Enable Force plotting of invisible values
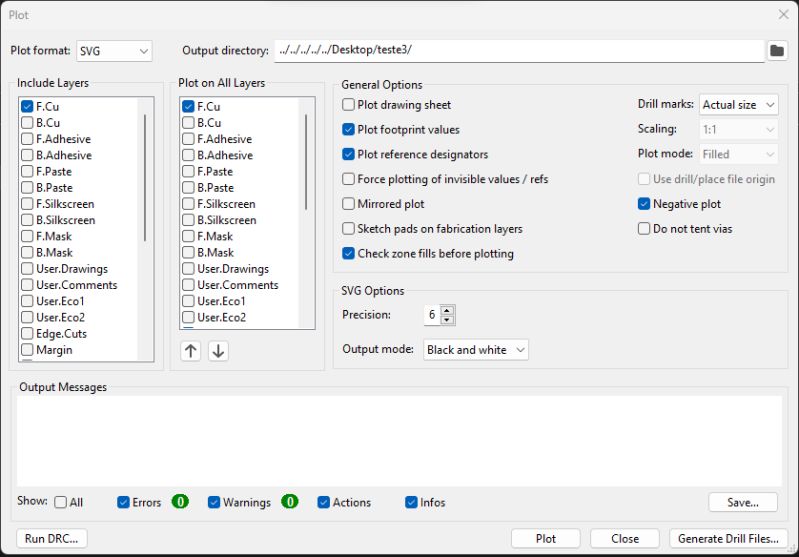Image resolution: width=799 pixels, height=557 pixels. (349, 179)
